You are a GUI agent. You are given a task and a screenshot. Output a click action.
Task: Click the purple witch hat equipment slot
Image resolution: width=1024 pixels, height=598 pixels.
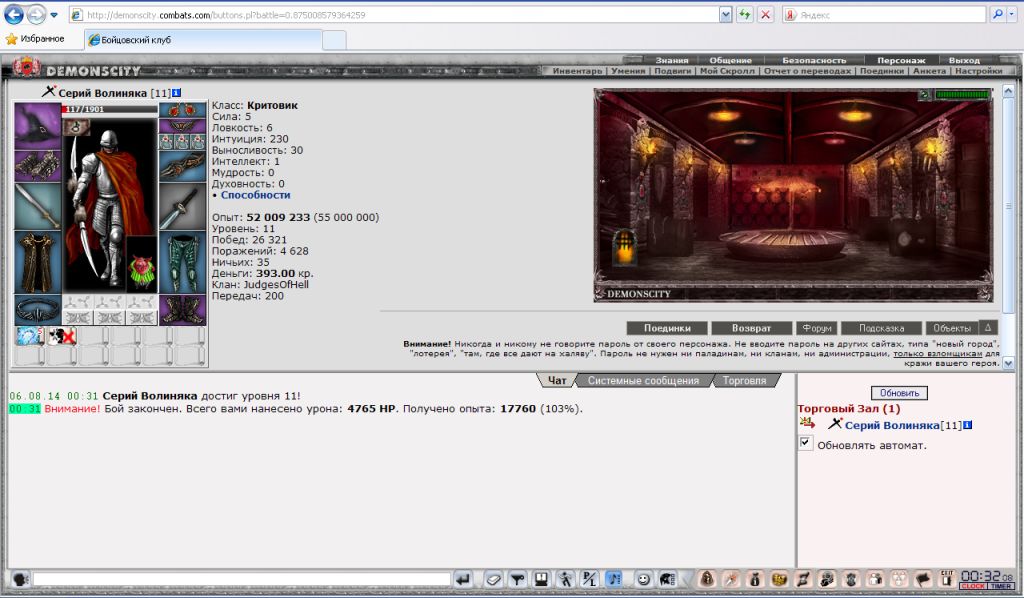point(38,125)
